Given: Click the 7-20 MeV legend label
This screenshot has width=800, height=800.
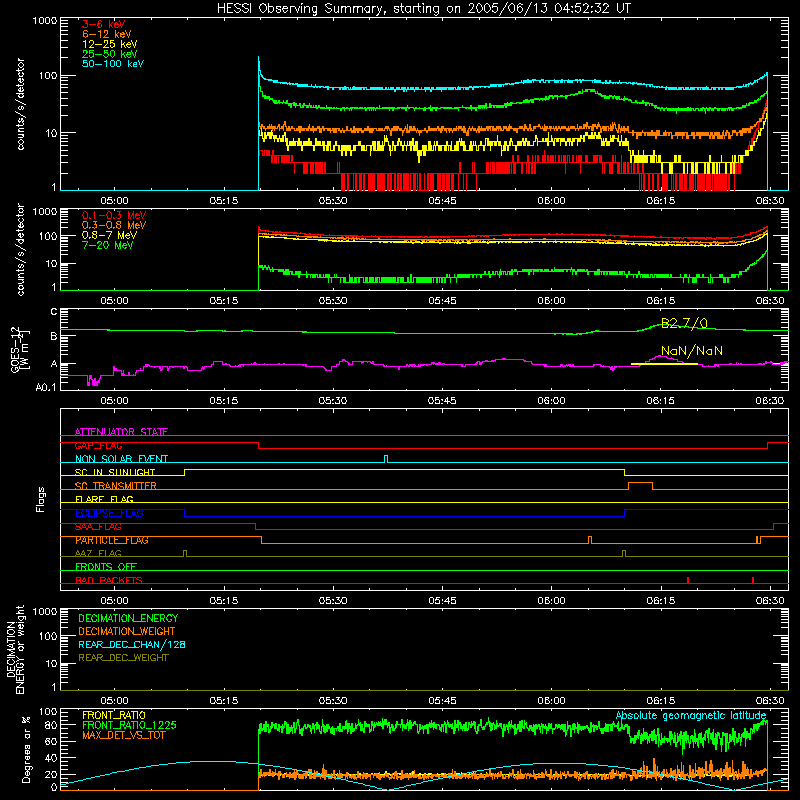Looking at the screenshot, I should 108,245.
